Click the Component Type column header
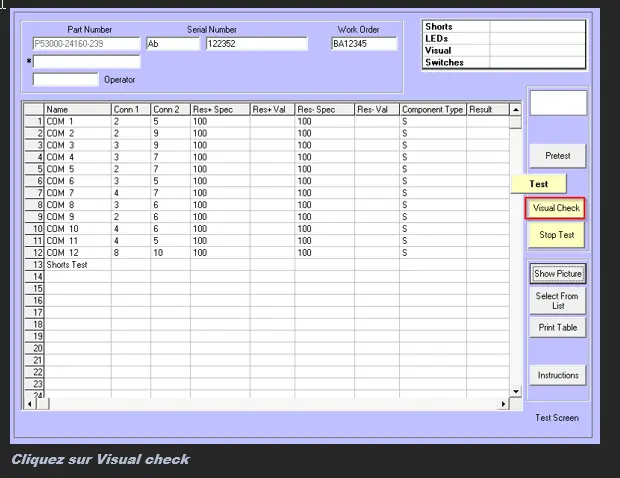The width and height of the screenshot is (620, 478). [x=433, y=110]
